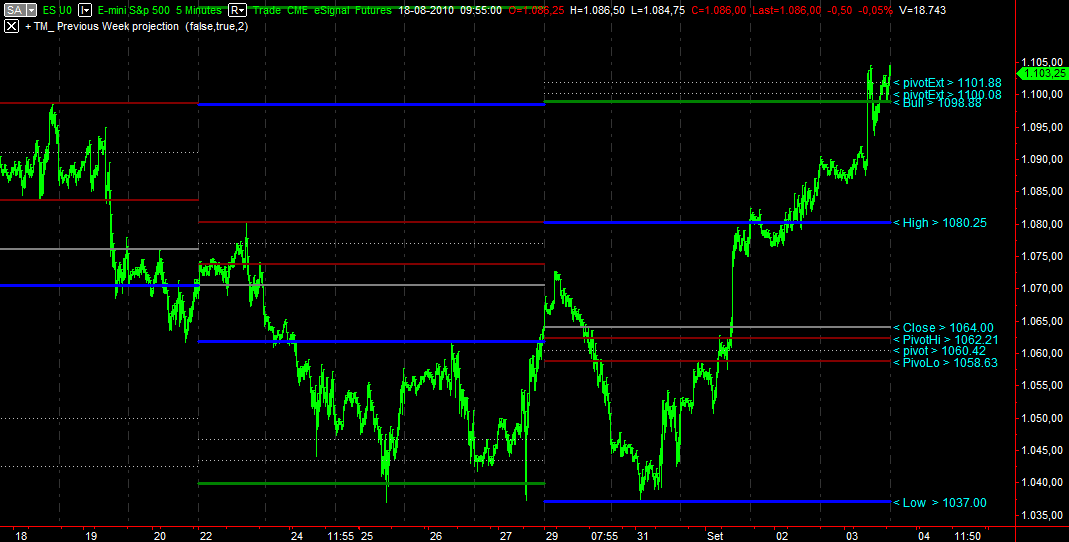1069x542 pixels.
Task: Open the SA dropdown at top-left
Action: click(31, 10)
